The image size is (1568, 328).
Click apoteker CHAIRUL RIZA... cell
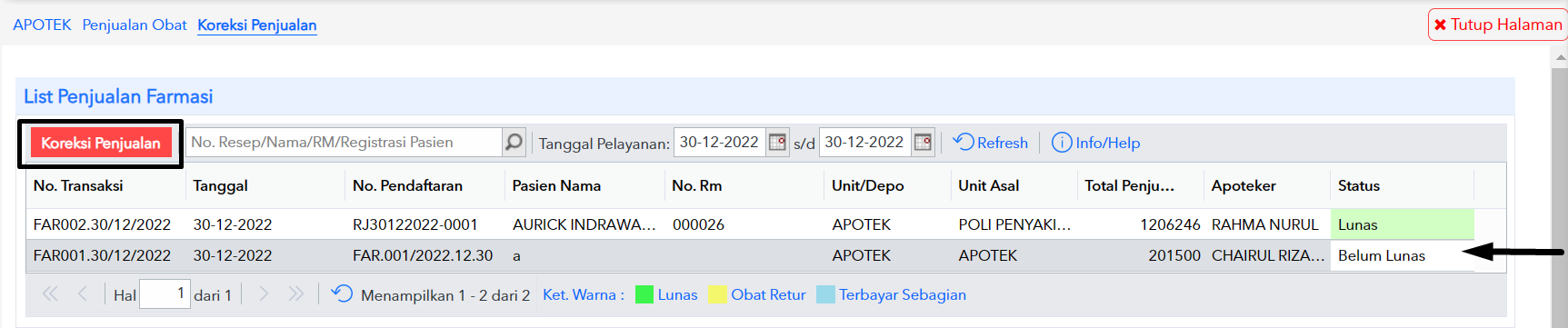[1267, 255]
